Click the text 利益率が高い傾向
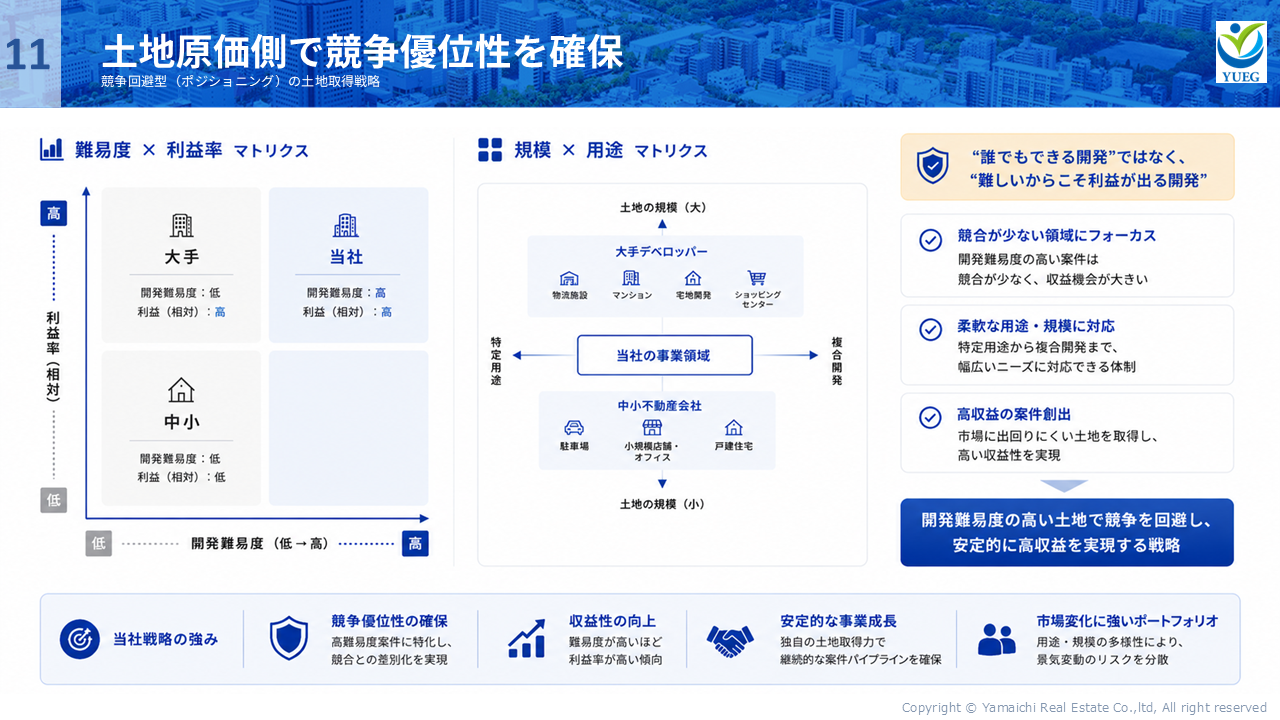 pyautogui.click(x=615, y=659)
